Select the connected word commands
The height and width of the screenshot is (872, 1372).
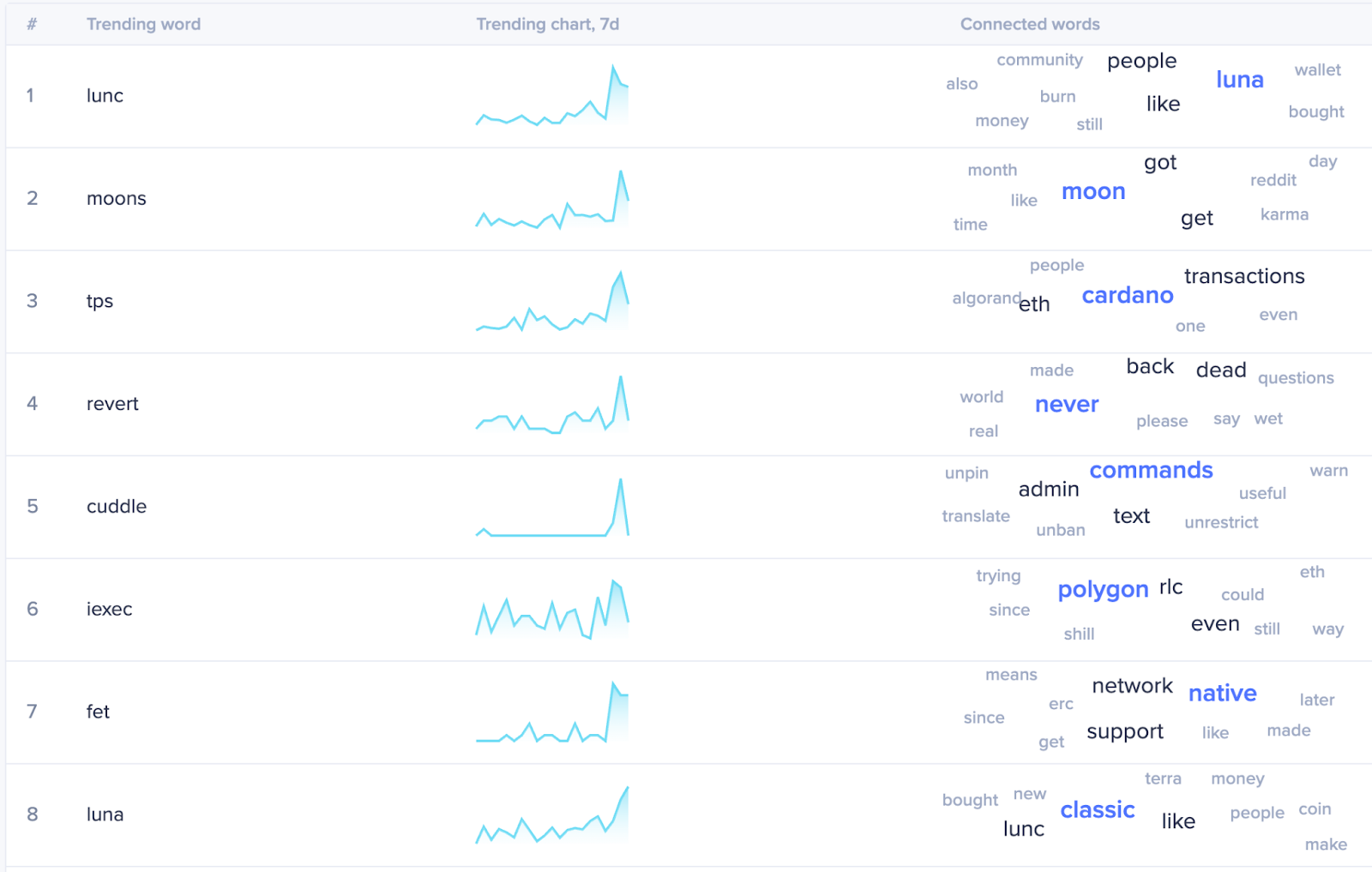click(1151, 470)
